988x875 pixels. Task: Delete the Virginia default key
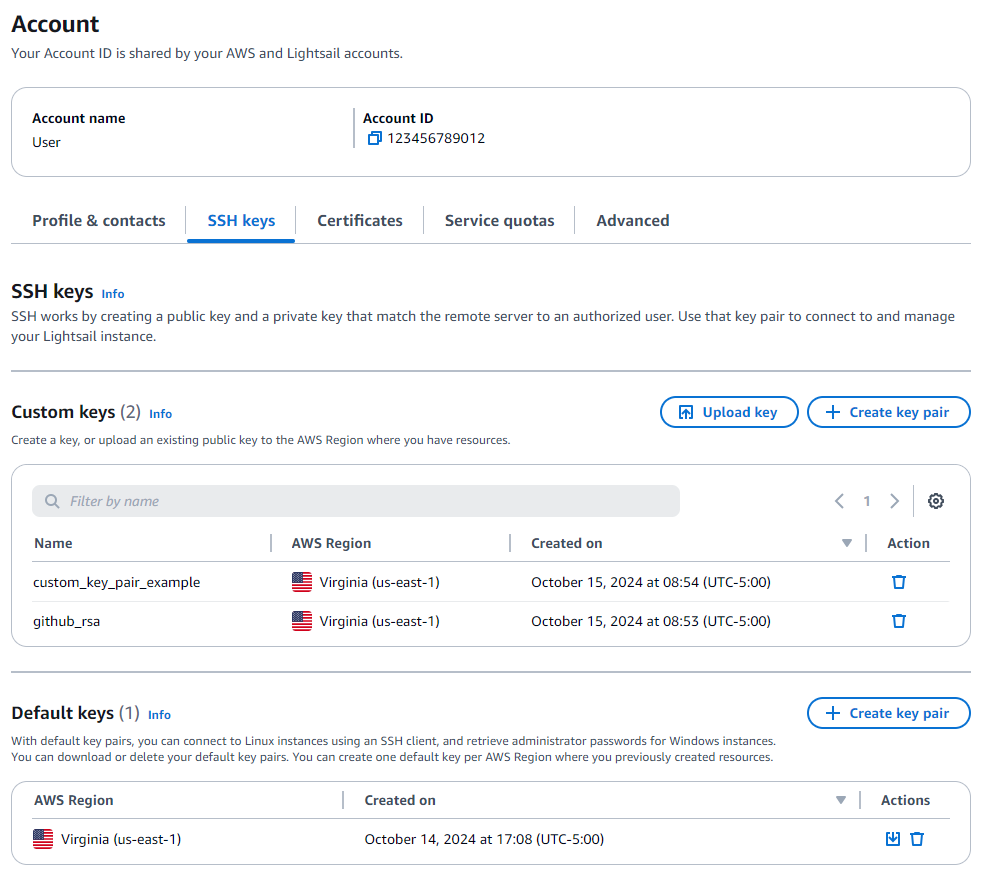pyautogui.click(x=917, y=839)
